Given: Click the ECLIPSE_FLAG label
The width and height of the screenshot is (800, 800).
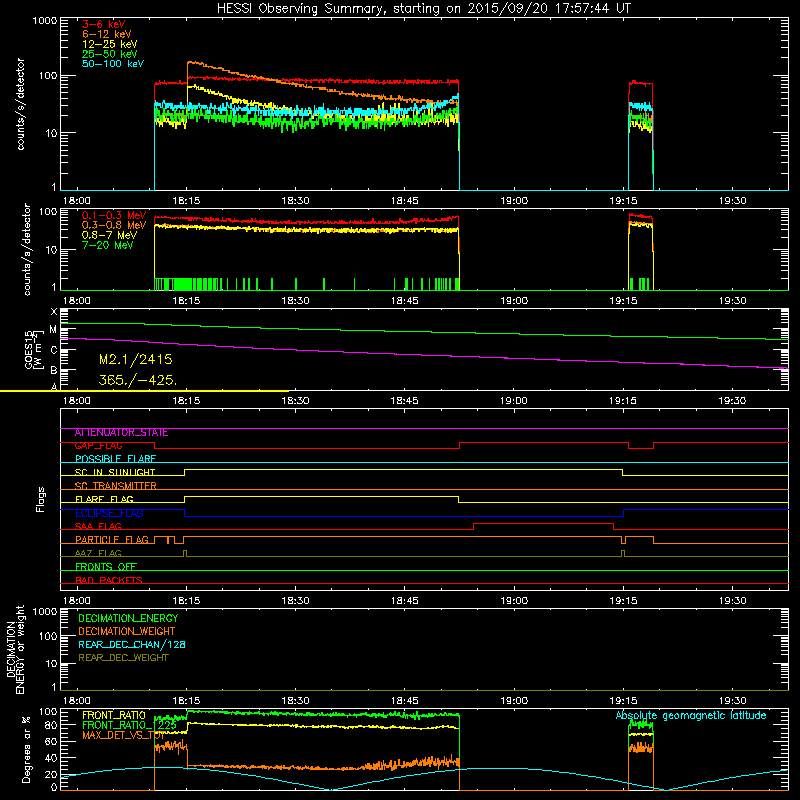Looking at the screenshot, I should click(x=109, y=513).
